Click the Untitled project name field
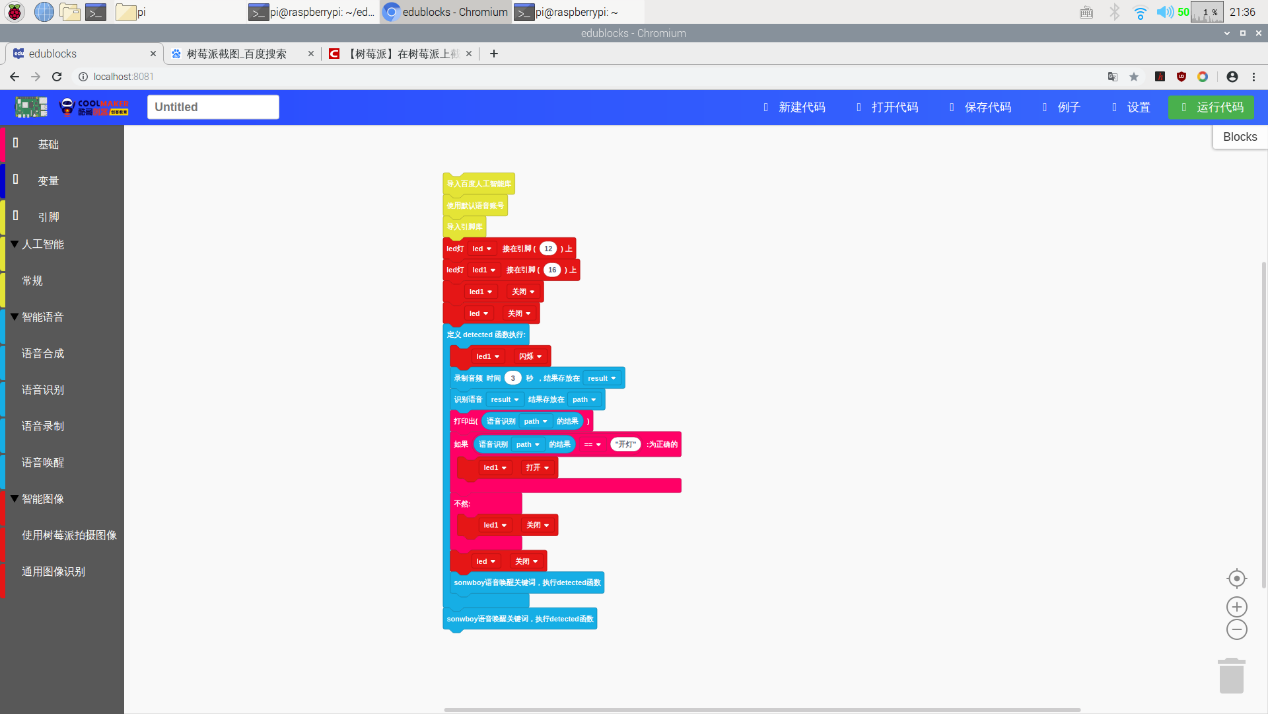1268x714 pixels. [x=213, y=107]
